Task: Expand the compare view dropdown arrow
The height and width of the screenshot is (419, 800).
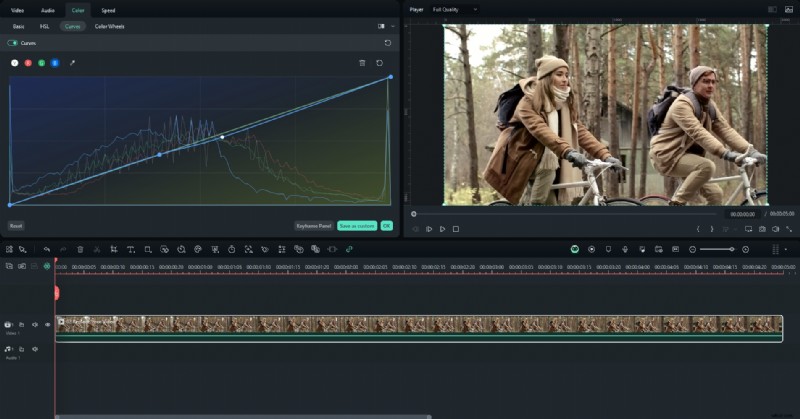Action: click(392, 27)
